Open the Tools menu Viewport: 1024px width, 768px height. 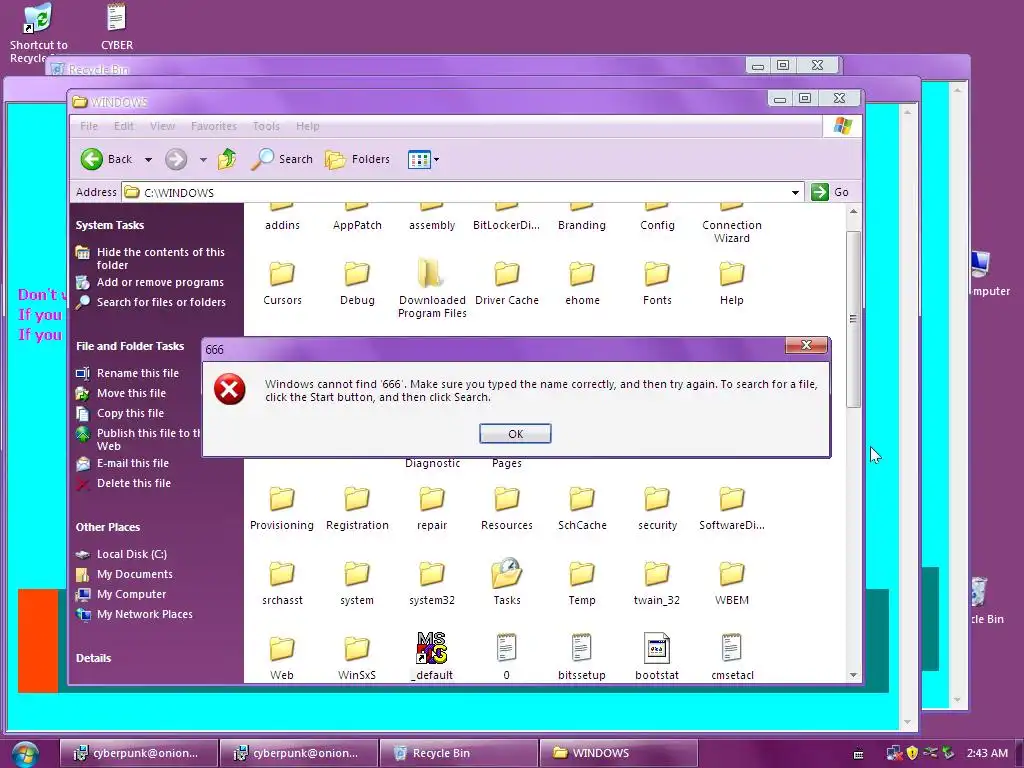pos(266,126)
